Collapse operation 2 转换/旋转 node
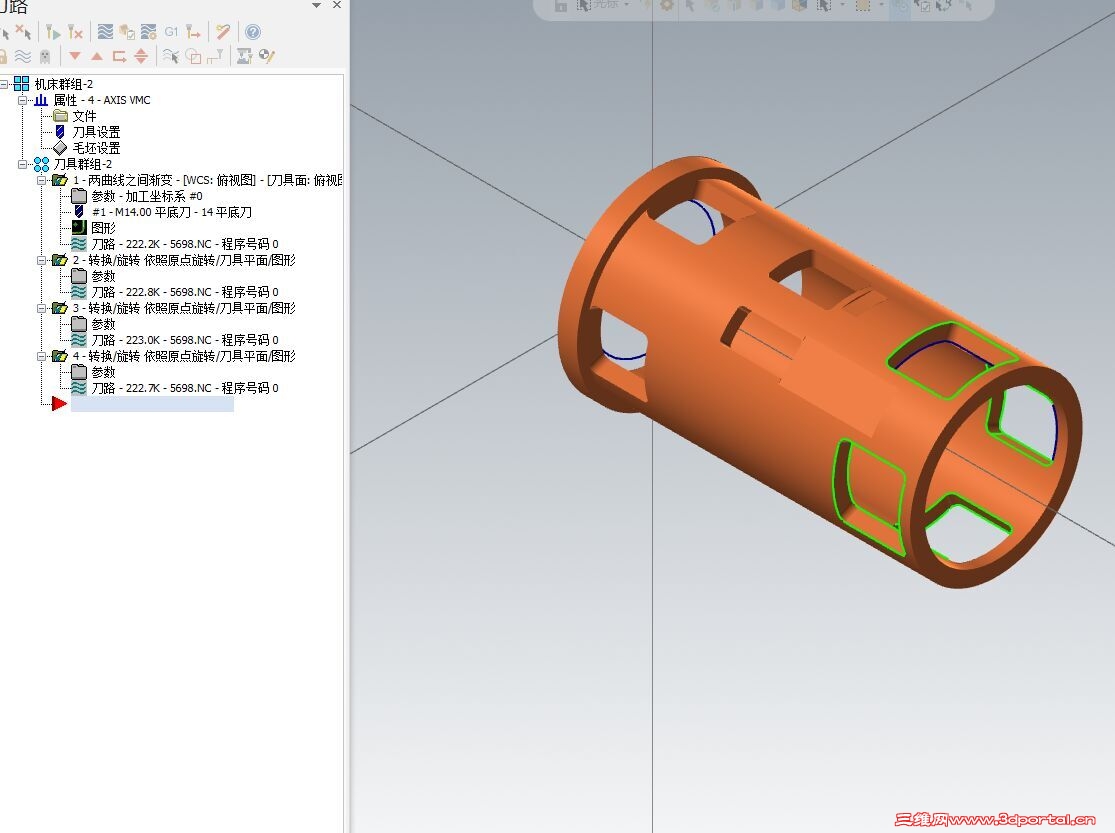The width and height of the screenshot is (1115, 833). (42, 260)
